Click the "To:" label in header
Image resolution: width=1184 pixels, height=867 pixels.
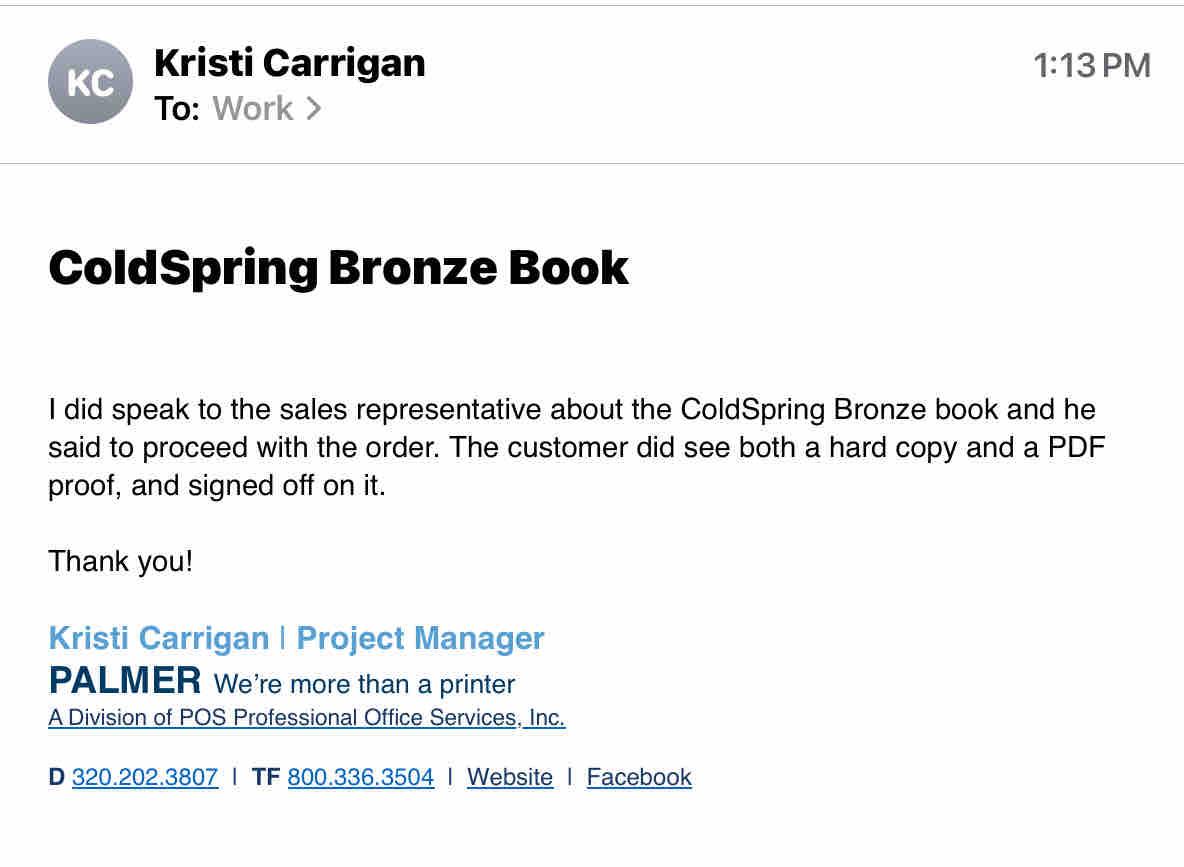[x=178, y=108]
